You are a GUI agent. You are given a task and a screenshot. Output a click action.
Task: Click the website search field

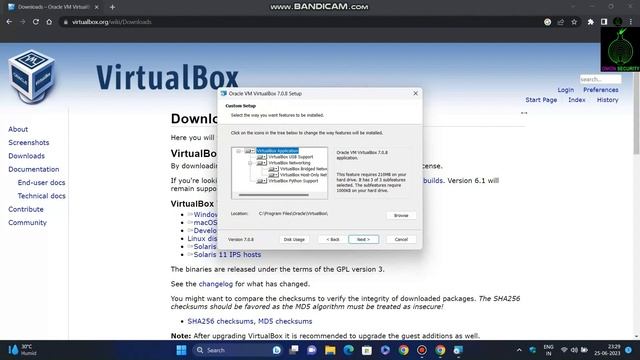click(x=600, y=79)
